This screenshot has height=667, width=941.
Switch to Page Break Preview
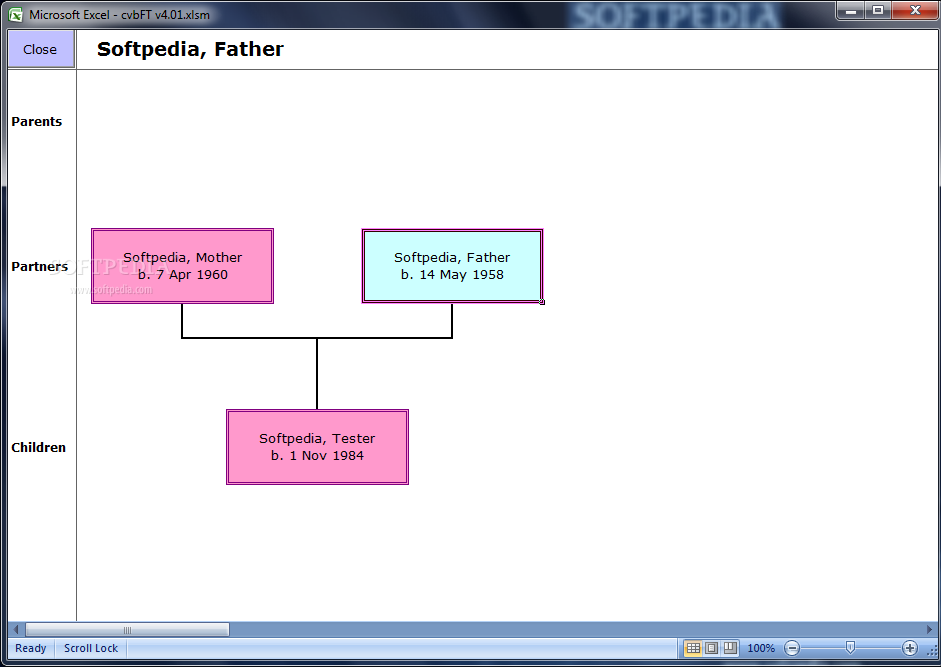pos(730,648)
